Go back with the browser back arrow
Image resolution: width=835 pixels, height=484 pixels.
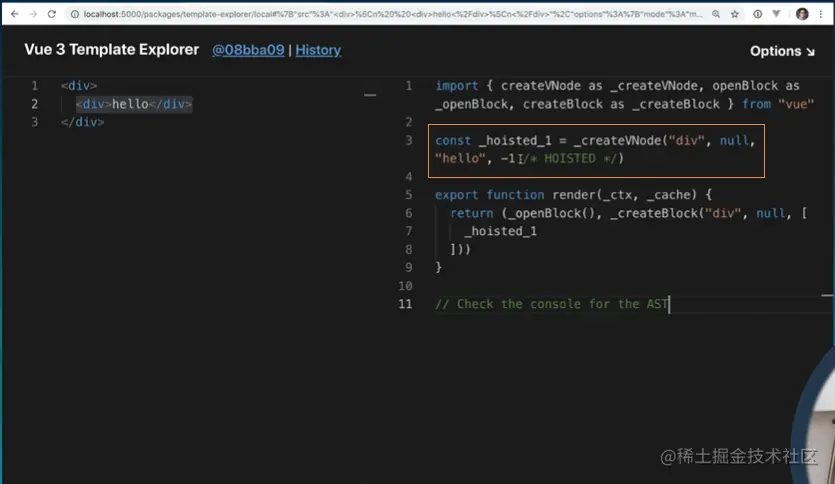pyautogui.click(x=14, y=14)
